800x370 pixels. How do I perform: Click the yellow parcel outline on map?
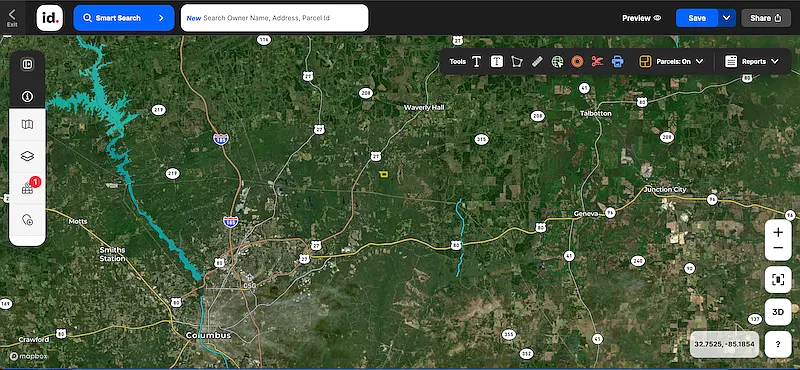click(384, 175)
